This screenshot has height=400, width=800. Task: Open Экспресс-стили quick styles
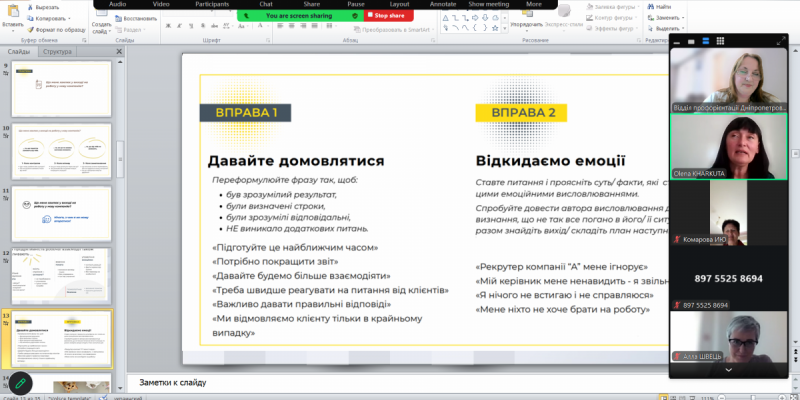(563, 17)
